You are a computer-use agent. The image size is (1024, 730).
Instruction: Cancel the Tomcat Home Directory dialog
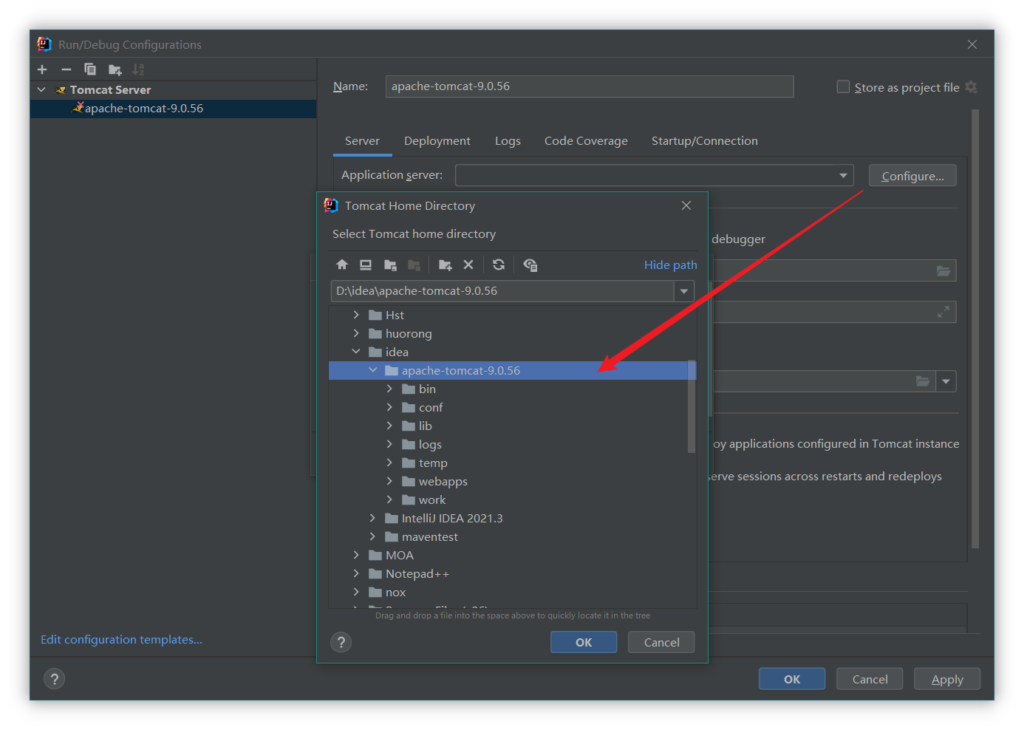click(x=661, y=643)
